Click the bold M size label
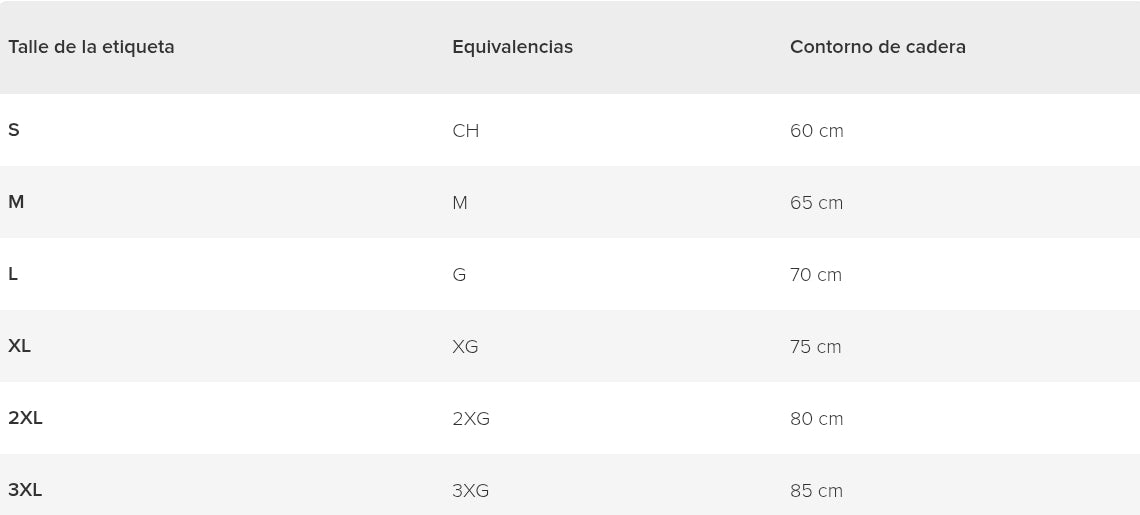This screenshot has height=515, width=1140. pyautogui.click(x=16, y=202)
